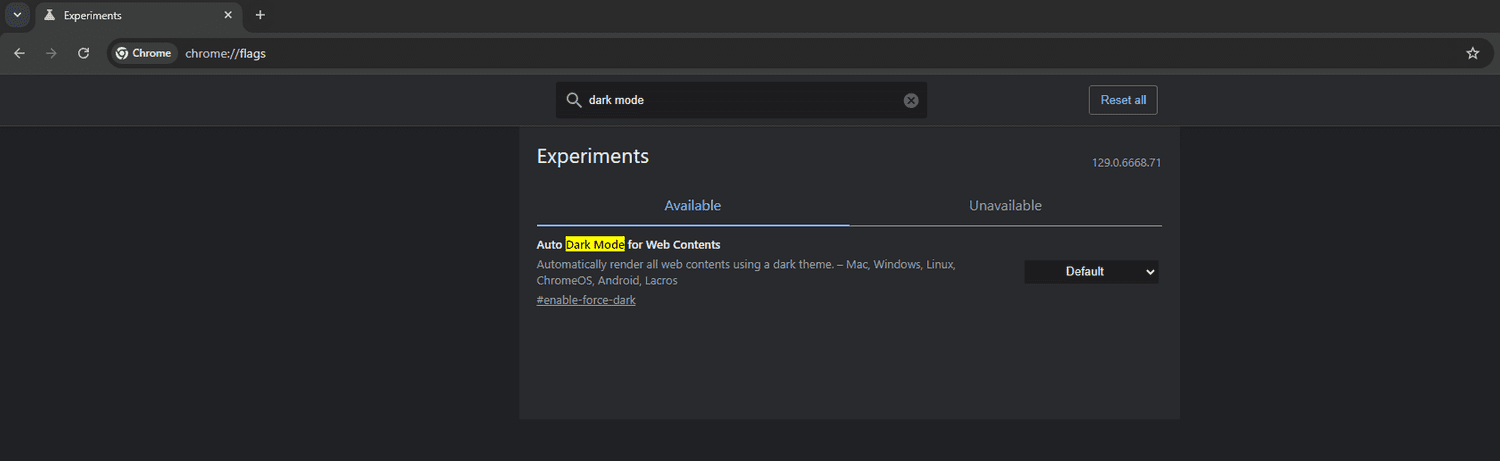Click the Chrome site info chip
Image resolution: width=1500 pixels, height=461 pixels.
coord(144,53)
